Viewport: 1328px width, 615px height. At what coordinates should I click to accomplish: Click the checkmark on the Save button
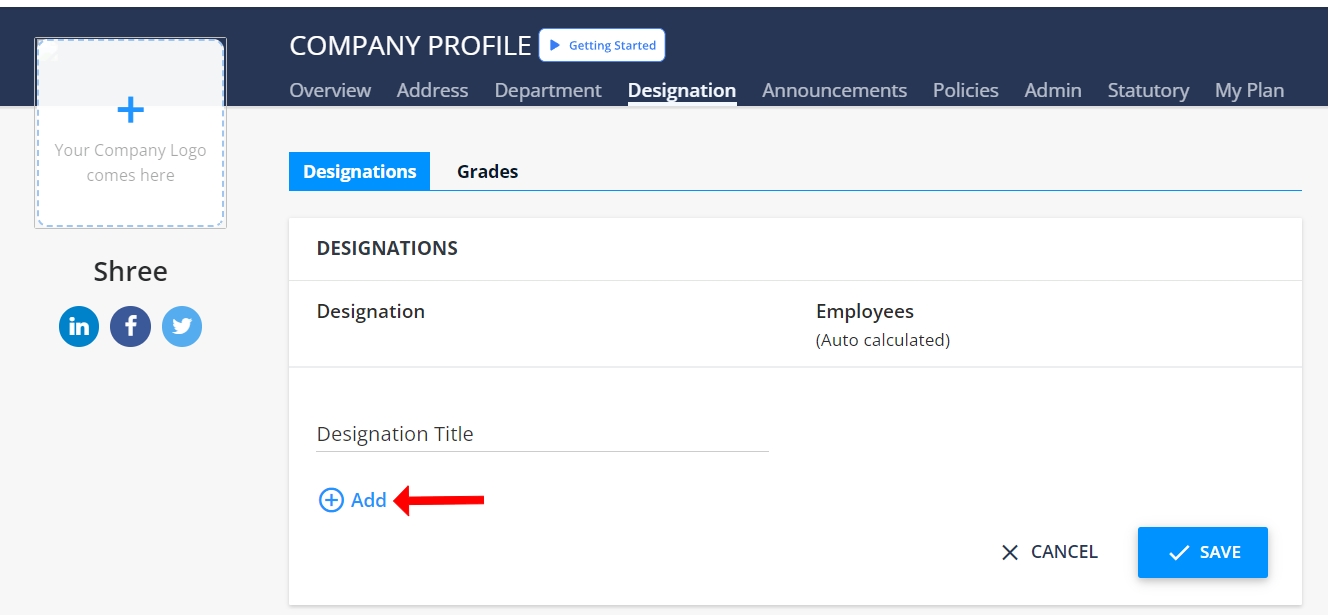1178,551
